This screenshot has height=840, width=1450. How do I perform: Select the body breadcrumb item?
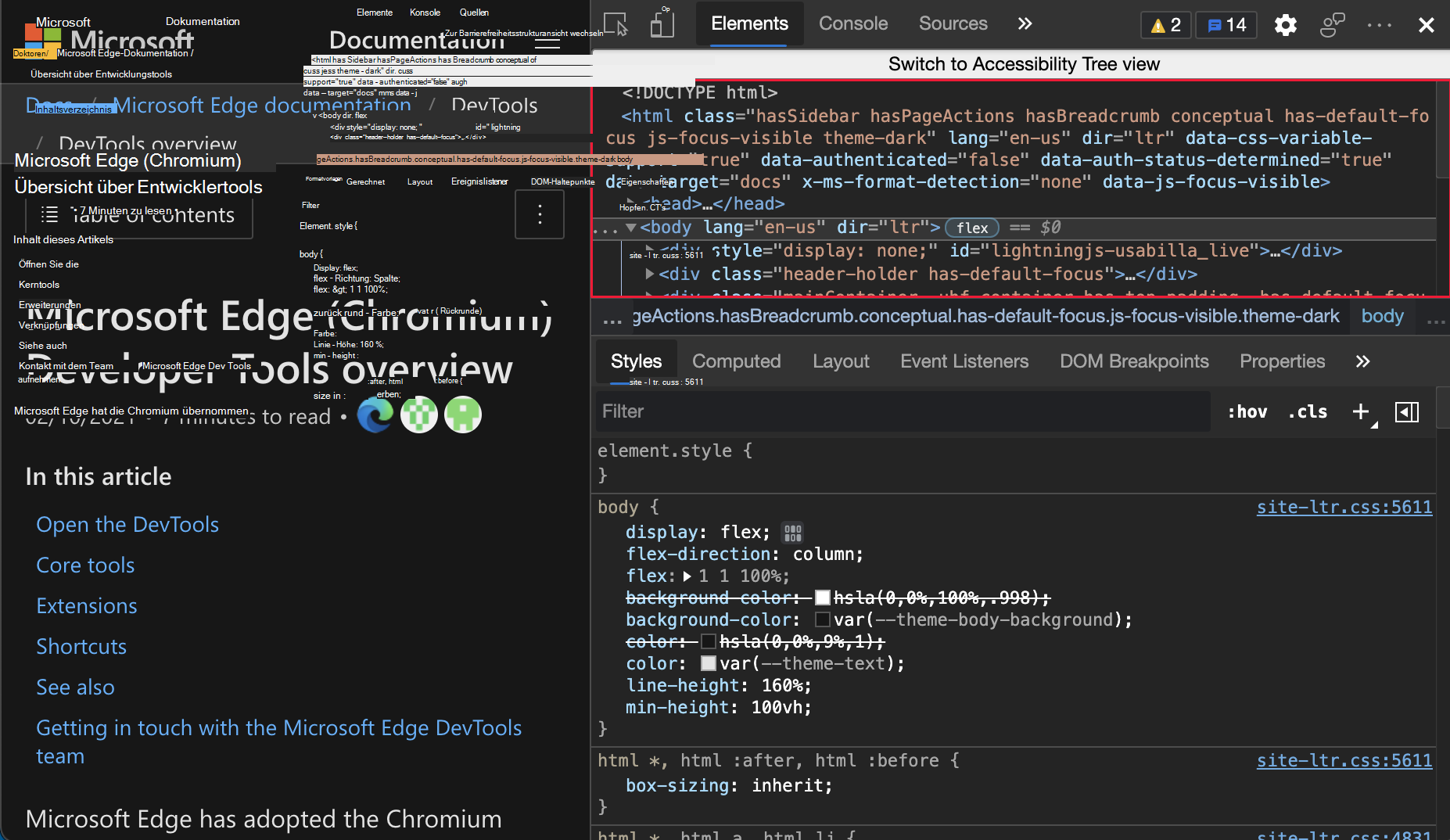tap(1382, 316)
